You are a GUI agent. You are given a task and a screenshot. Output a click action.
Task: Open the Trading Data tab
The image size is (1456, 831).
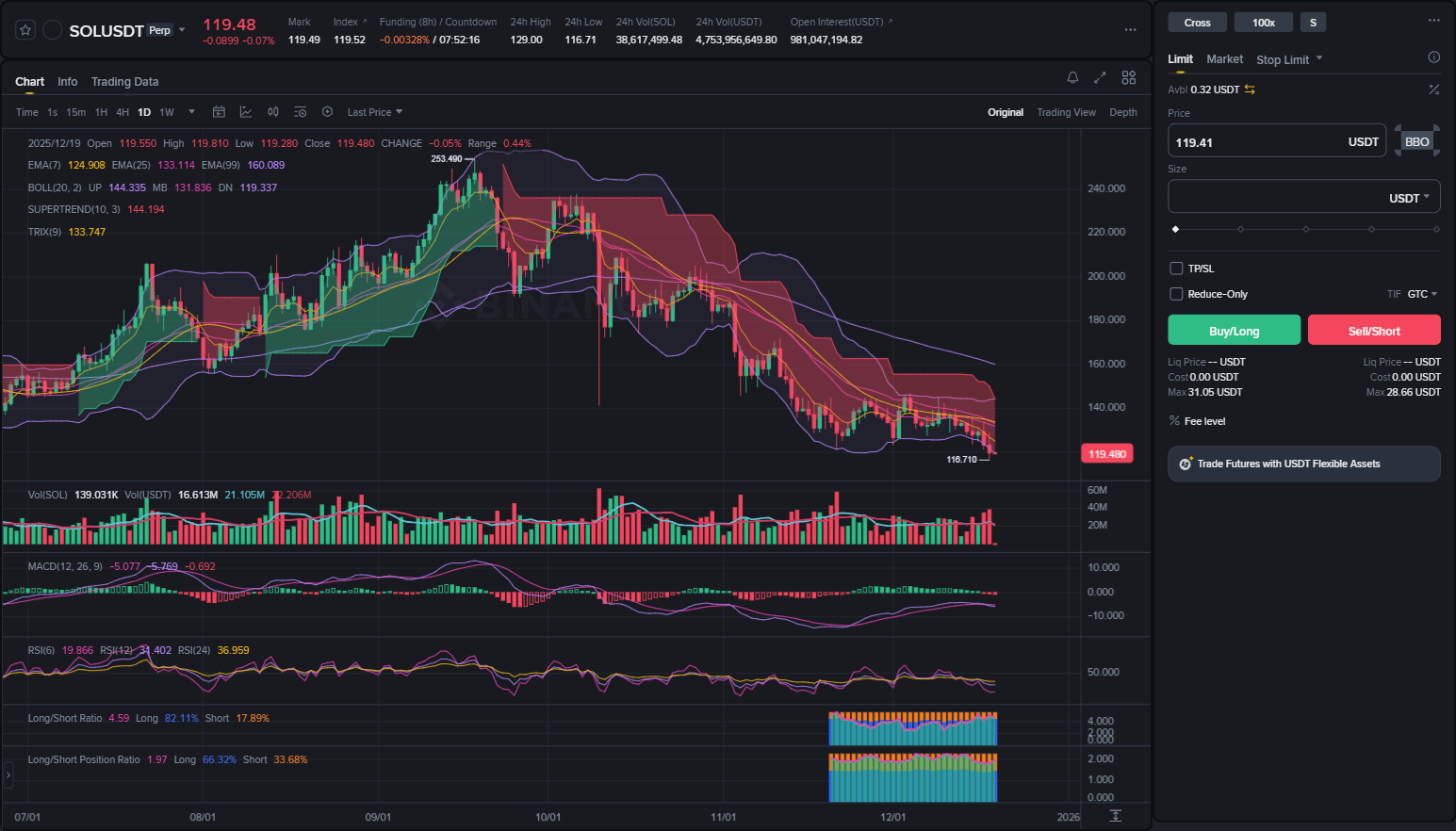pyautogui.click(x=124, y=82)
